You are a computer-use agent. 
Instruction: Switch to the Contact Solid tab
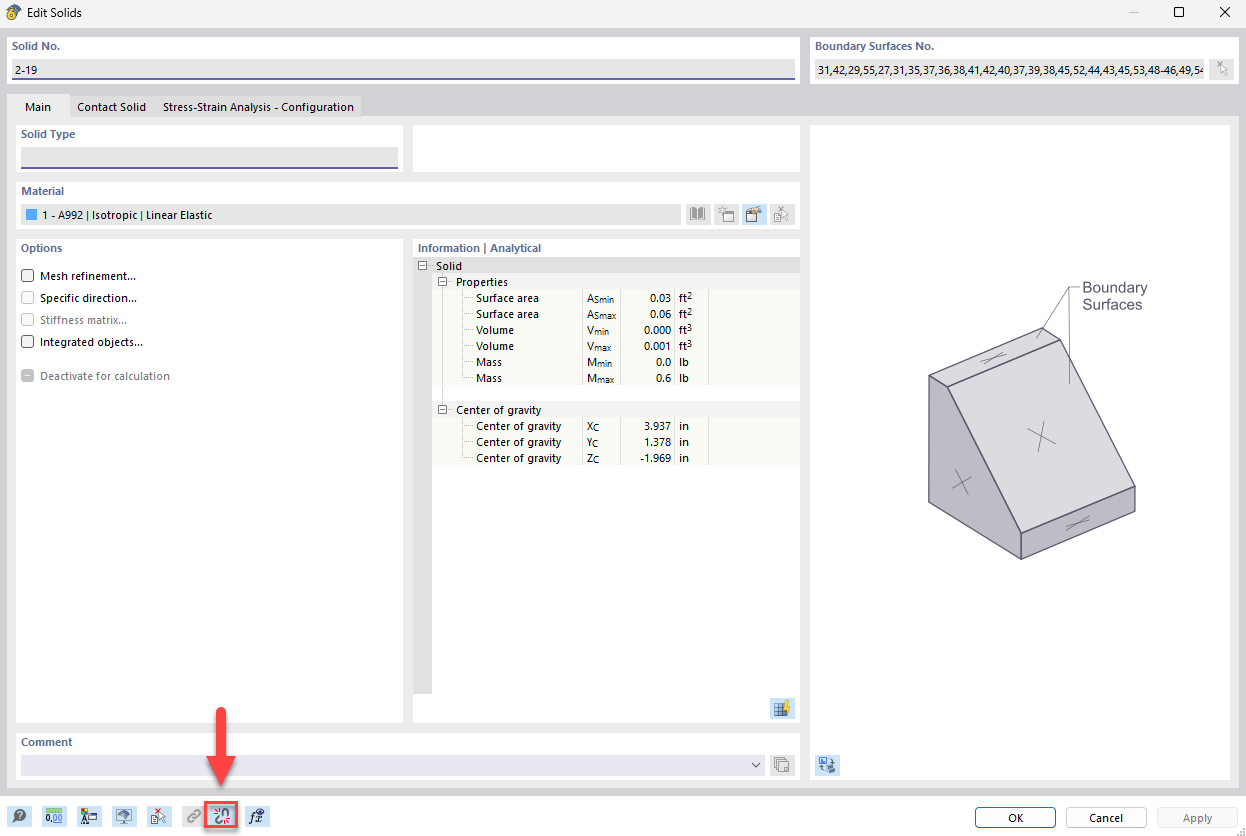click(111, 106)
